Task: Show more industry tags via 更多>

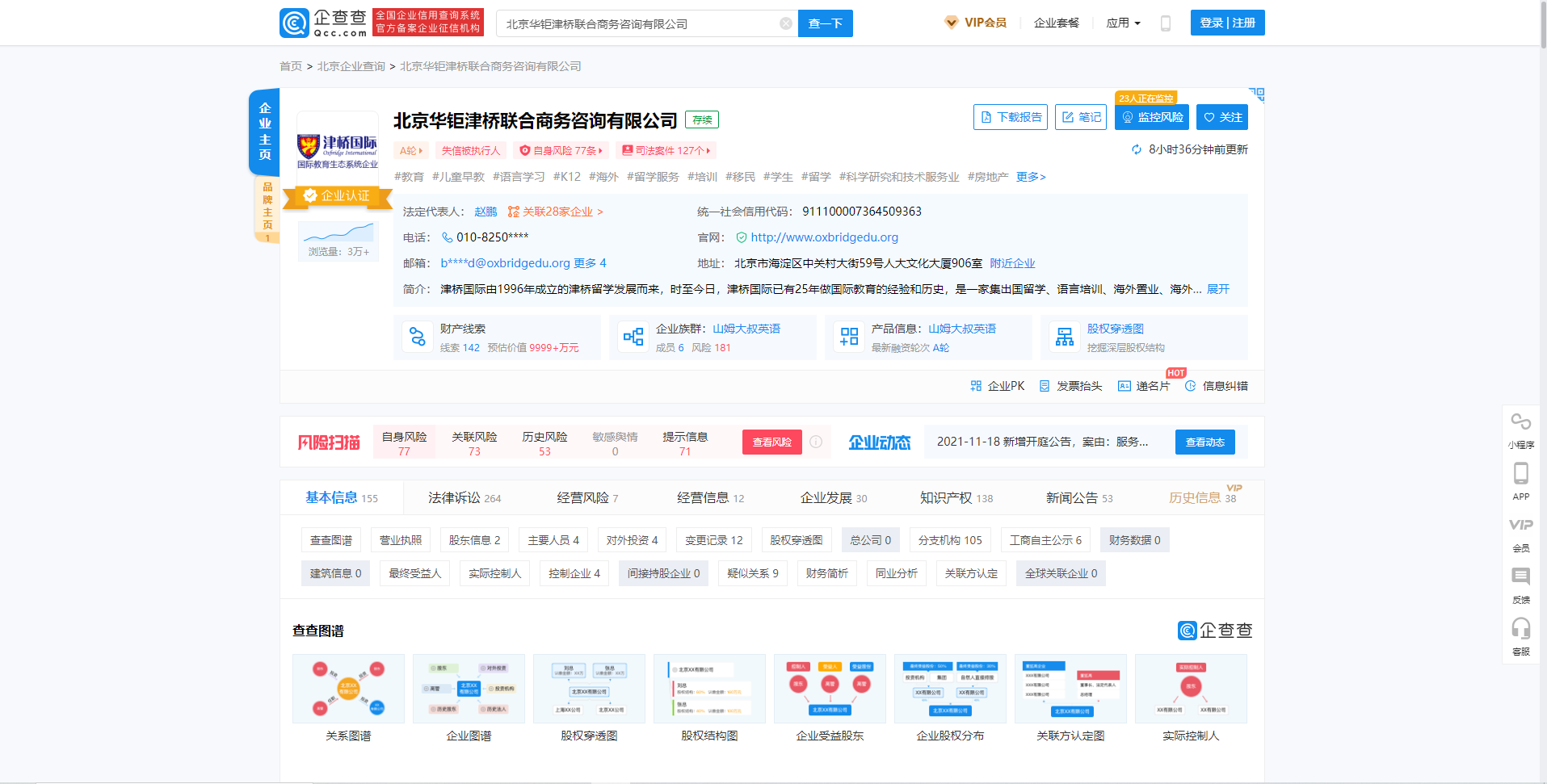Action: (1031, 177)
